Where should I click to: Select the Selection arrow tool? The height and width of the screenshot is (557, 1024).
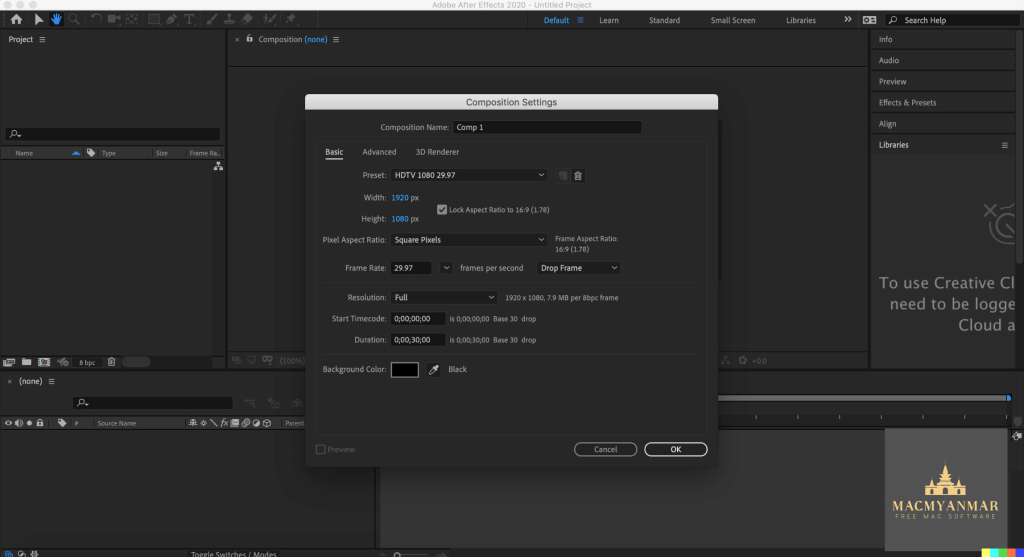point(39,20)
